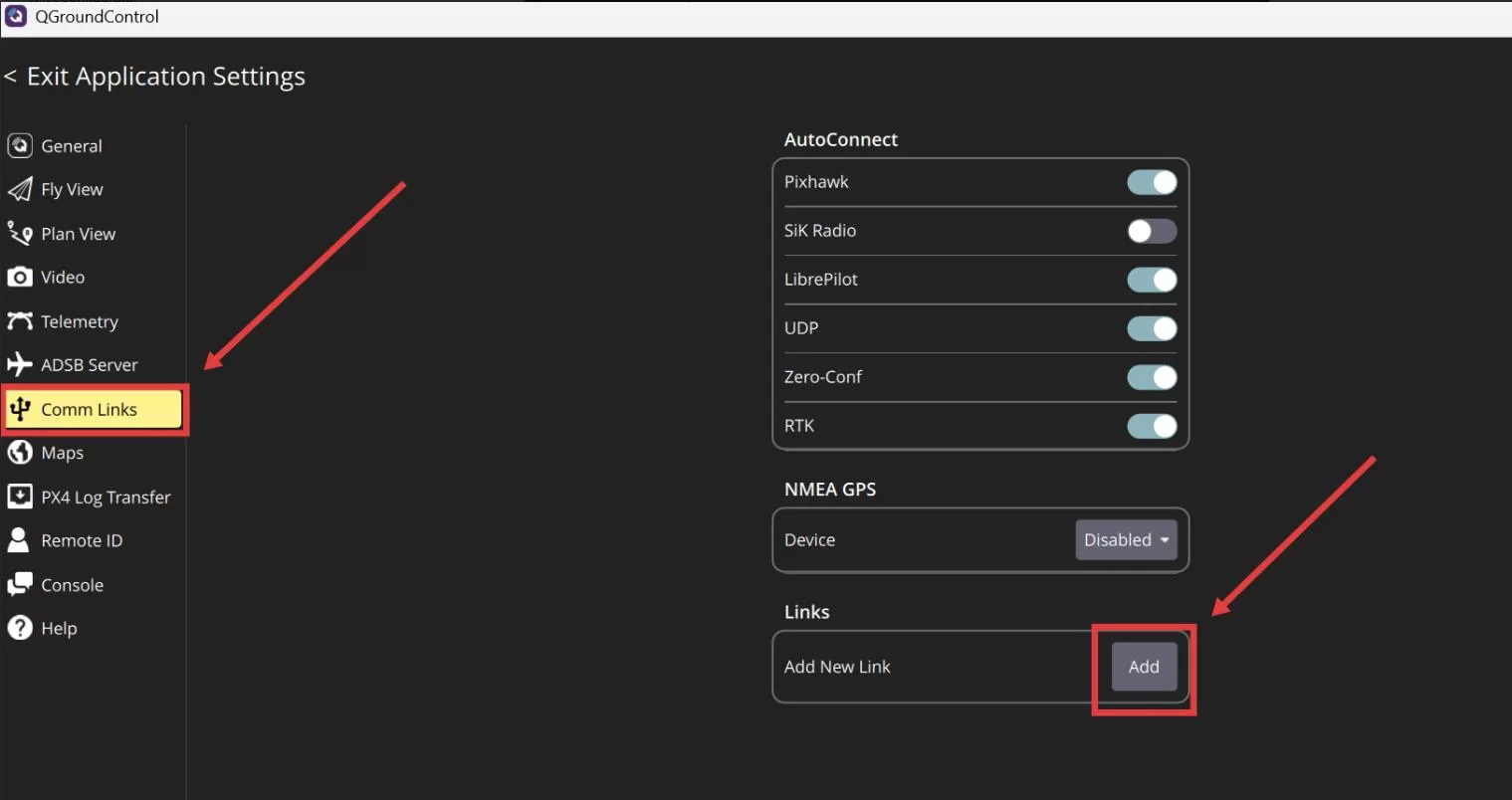Click the 'Add New Link' label
Screen dimensions: 1512x800
tap(837, 667)
